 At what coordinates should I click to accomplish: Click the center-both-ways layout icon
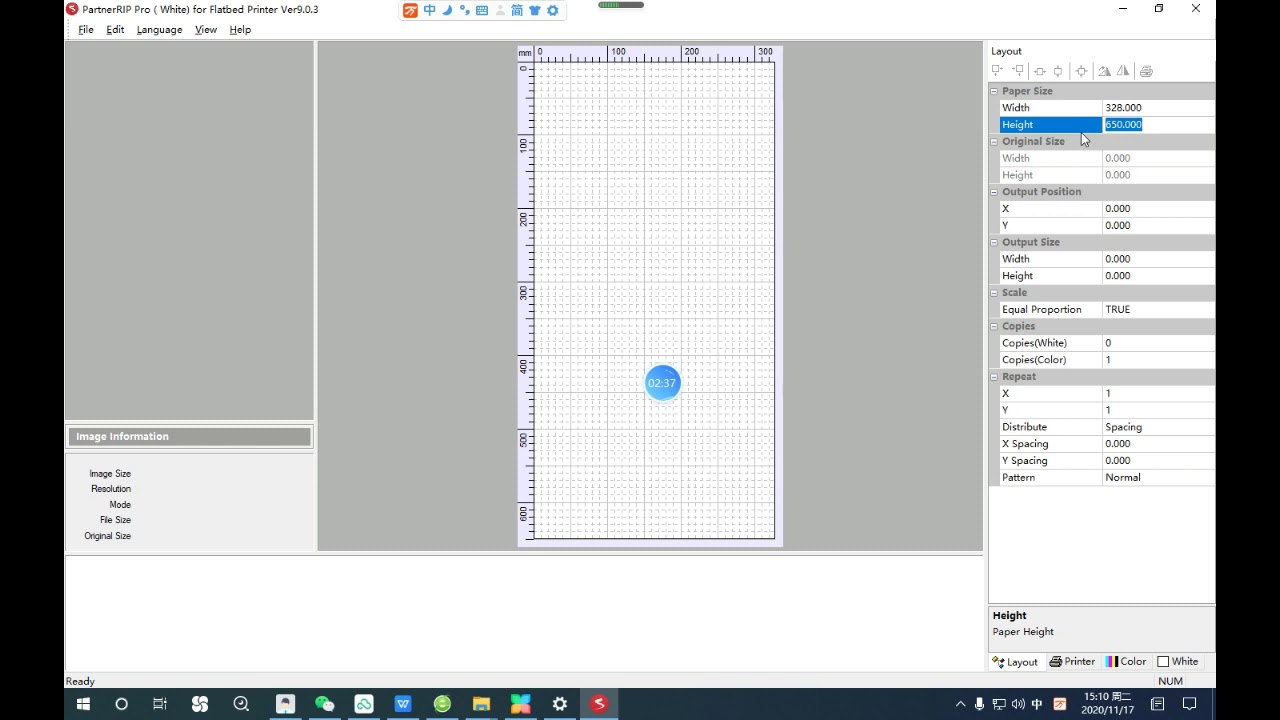(x=1081, y=71)
